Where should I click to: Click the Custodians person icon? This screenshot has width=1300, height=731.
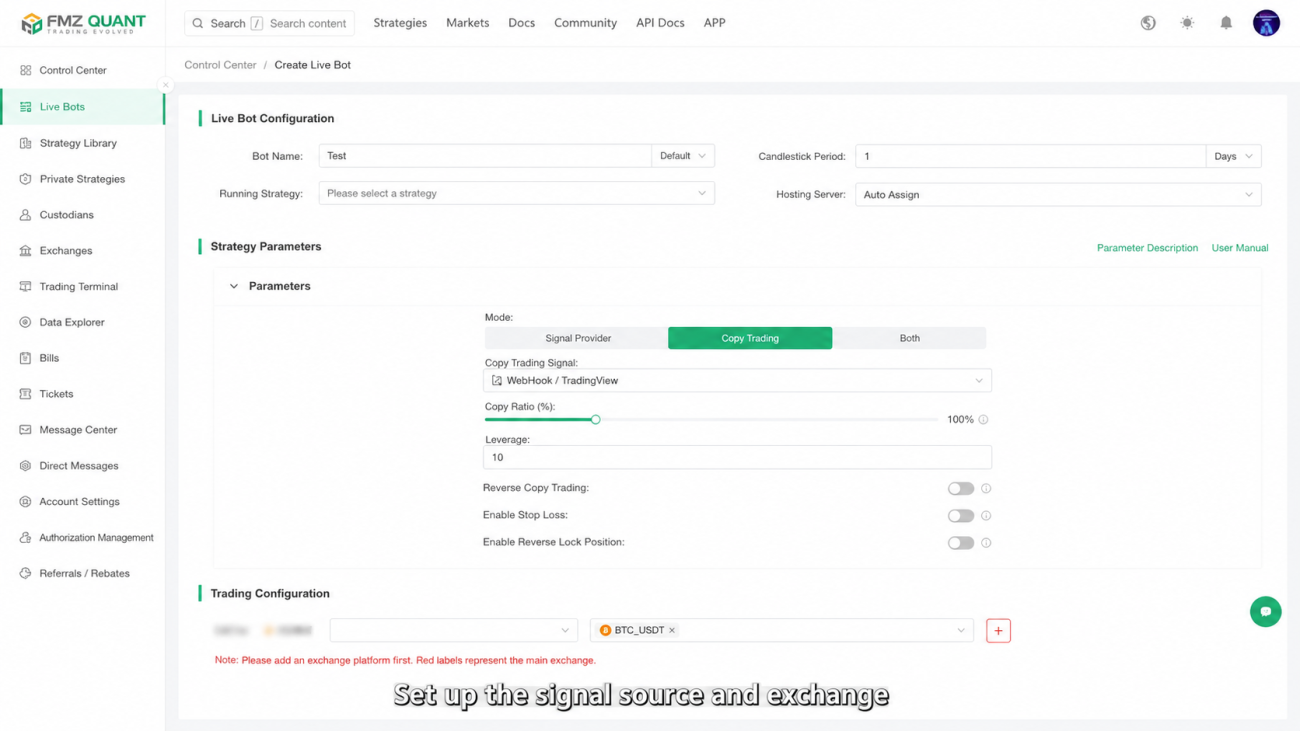point(25,215)
